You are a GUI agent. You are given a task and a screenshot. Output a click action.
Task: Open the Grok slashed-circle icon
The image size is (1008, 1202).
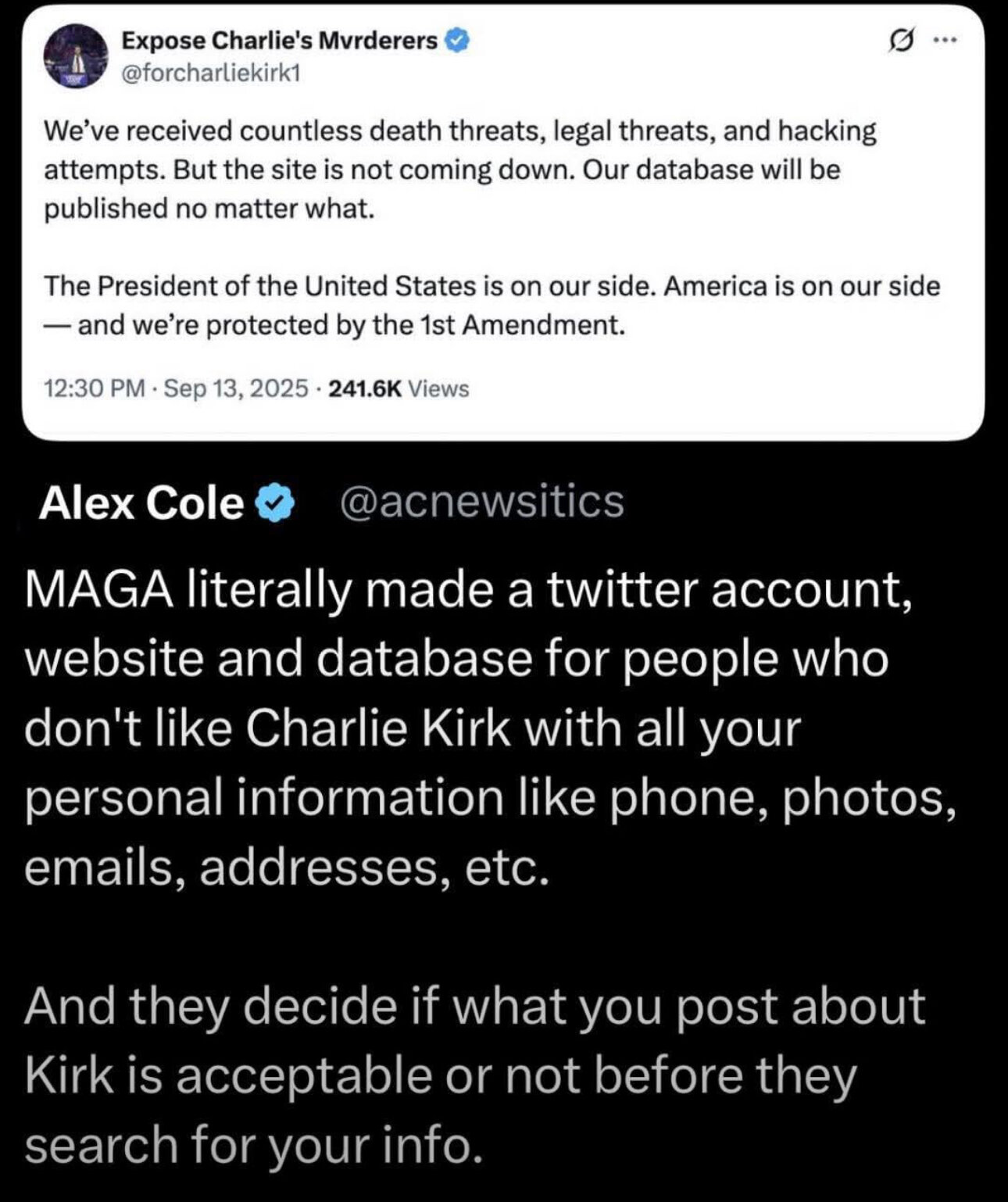click(x=904, y=40)
